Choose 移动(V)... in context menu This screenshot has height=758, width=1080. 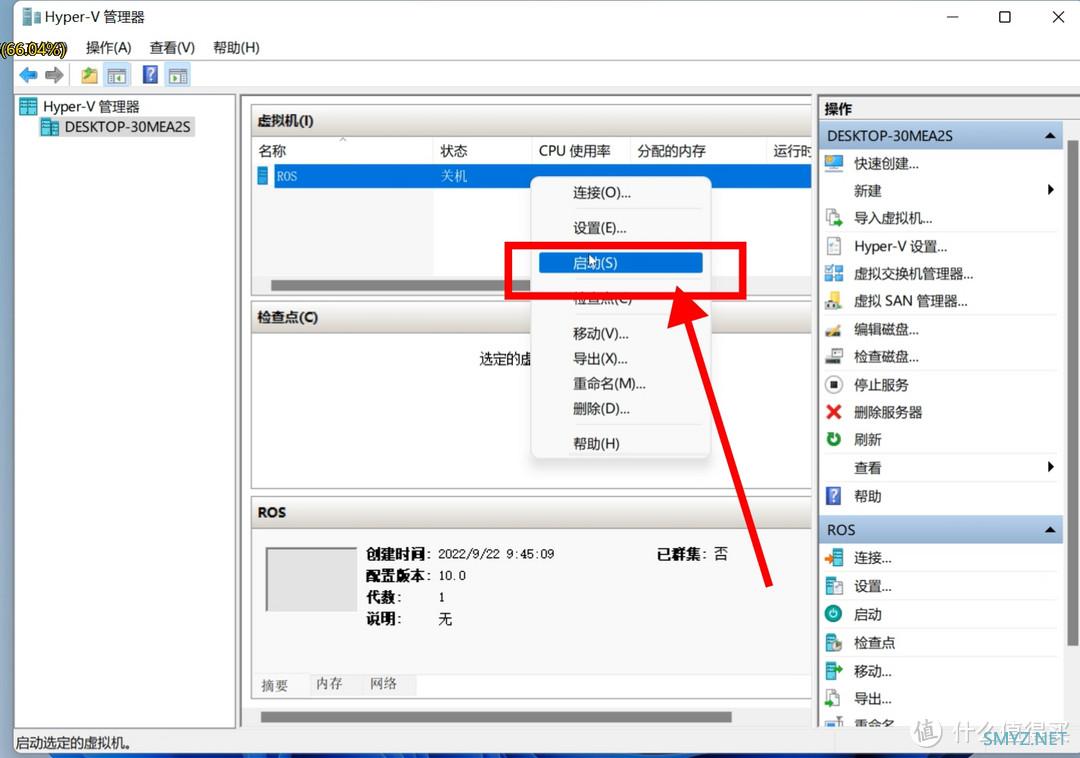pyautogui.click(x=621, y=334)
